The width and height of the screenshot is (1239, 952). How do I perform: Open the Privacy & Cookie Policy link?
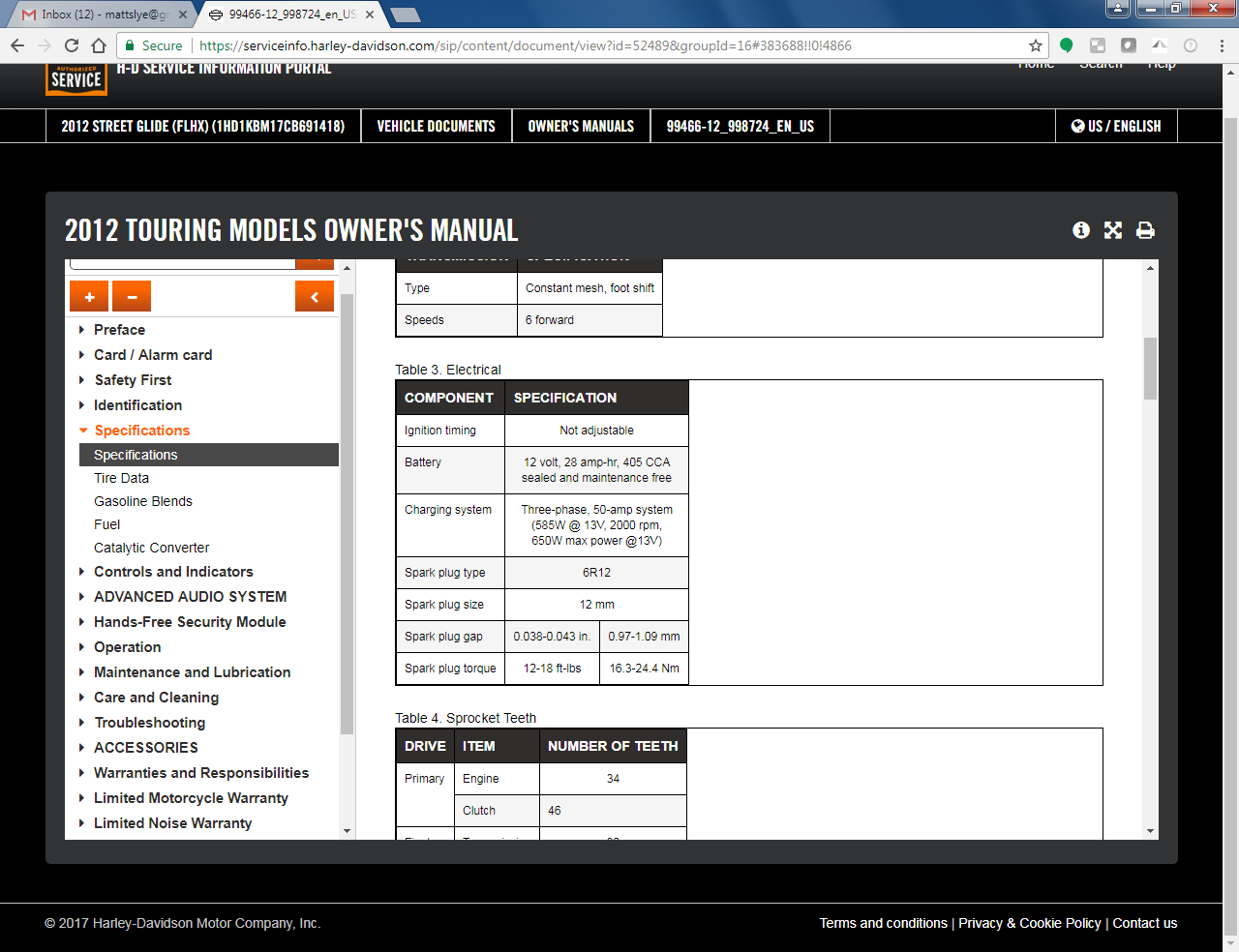click(x=1029, y=923)
